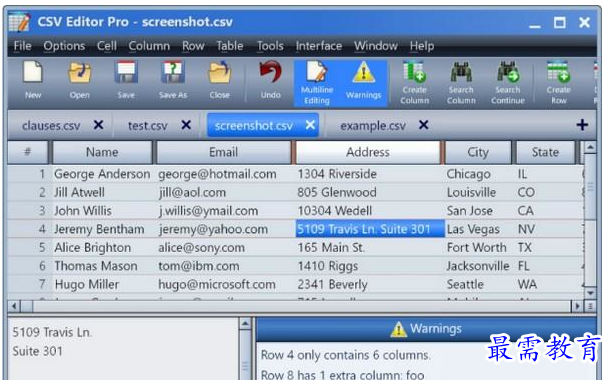609x380 pixels.
Task: Open the Cell menu
Action: pyautogui.click(x=107, y=46)
